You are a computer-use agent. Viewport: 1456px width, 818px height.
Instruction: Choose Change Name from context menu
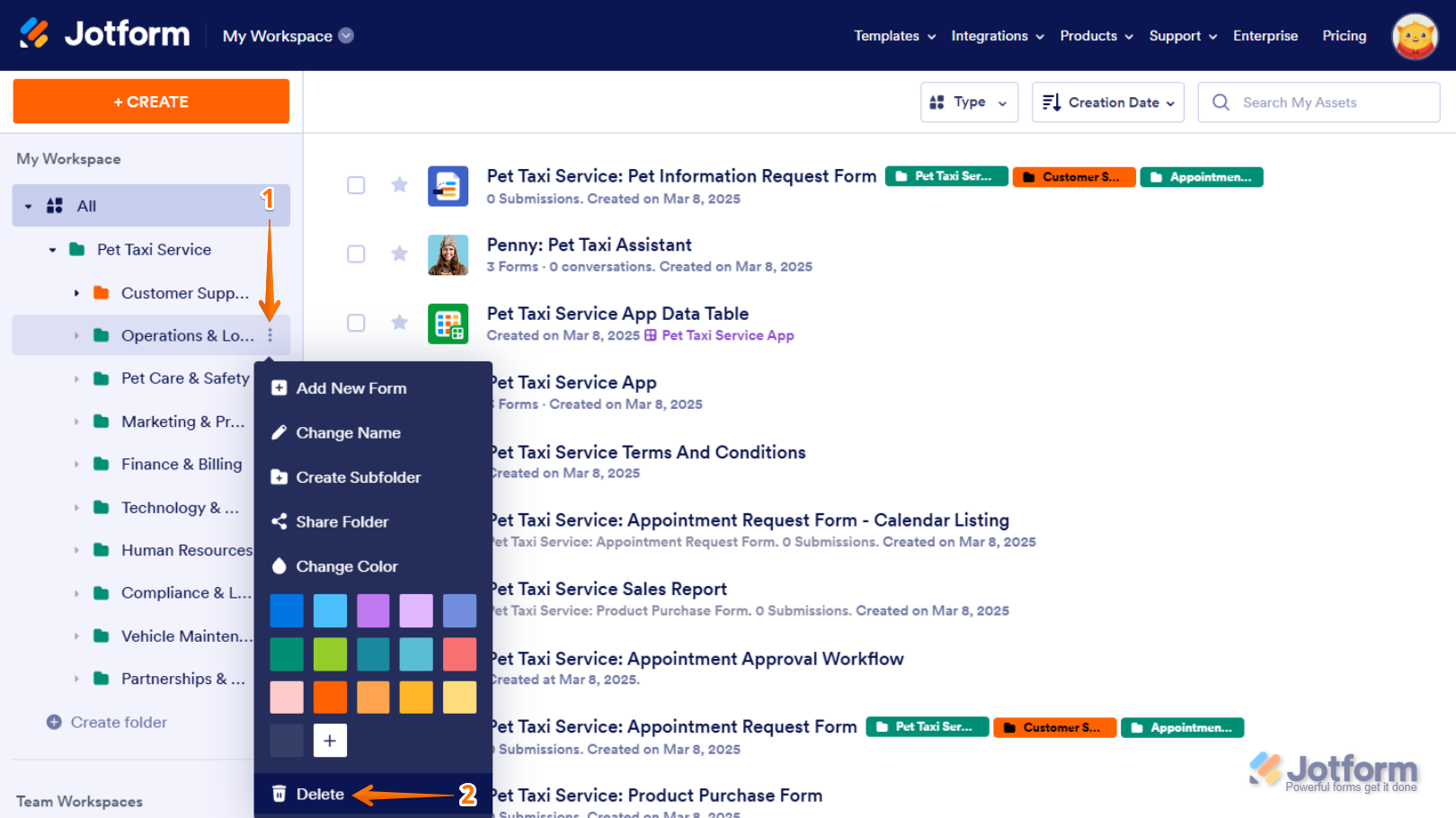(373, 432)
